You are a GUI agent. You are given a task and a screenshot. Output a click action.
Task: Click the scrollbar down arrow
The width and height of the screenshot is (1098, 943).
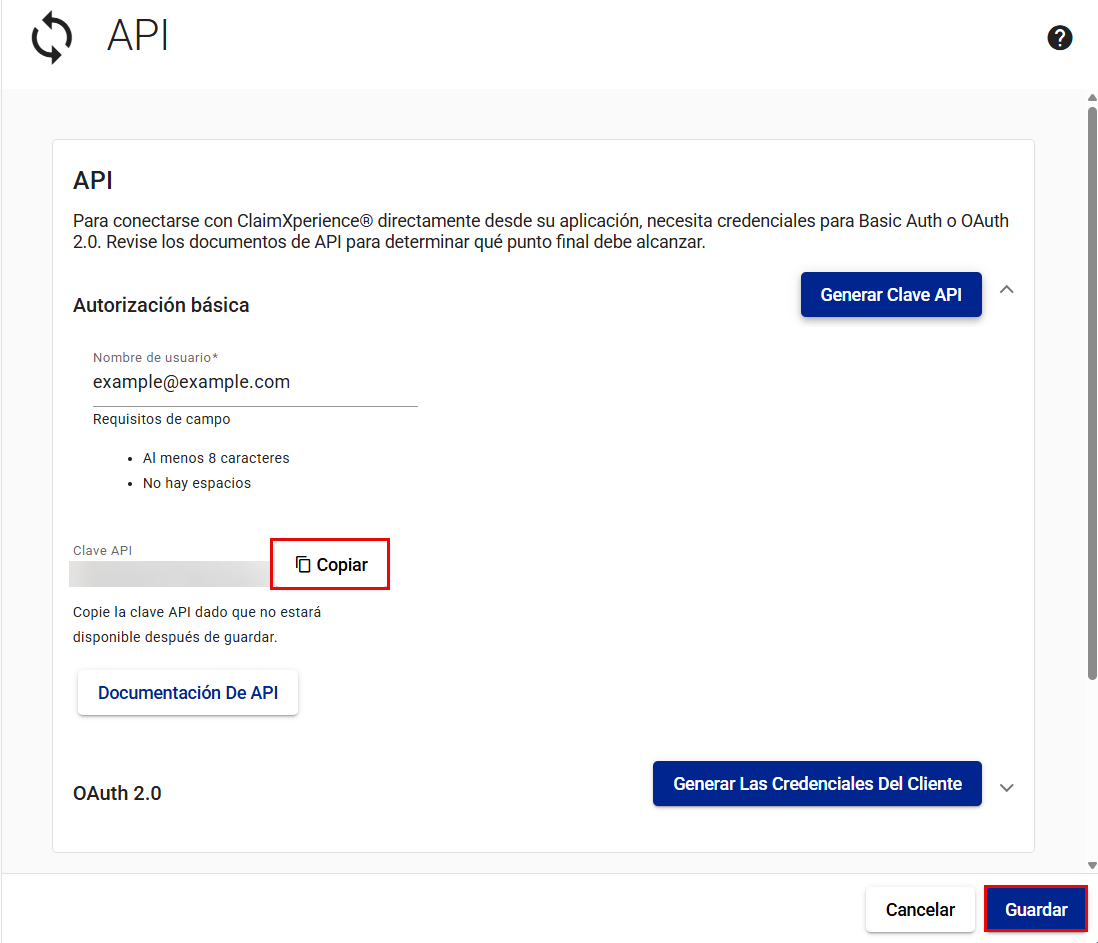1092,865
